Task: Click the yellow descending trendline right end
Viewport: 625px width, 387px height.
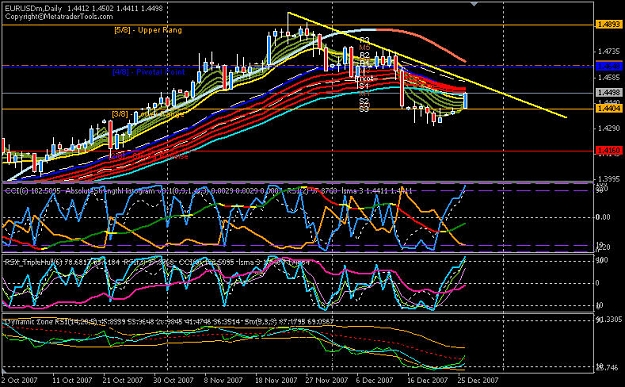Action: [x=566, y=117]
